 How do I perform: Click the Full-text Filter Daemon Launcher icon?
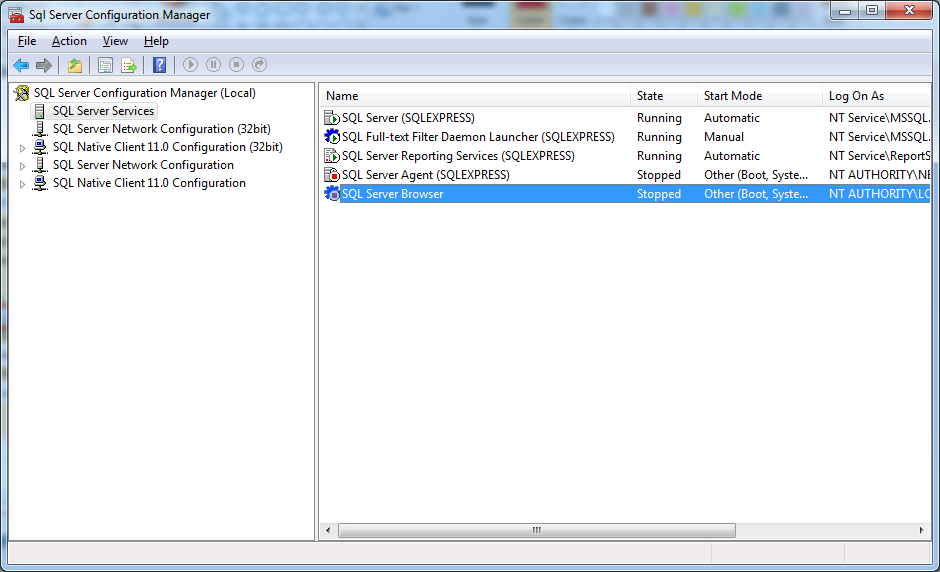click(332, 137)
